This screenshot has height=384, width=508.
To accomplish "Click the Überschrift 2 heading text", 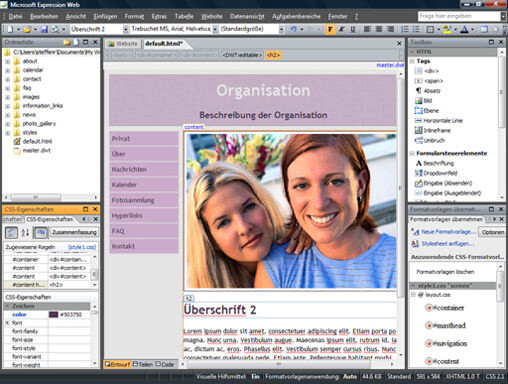I will [x=220, y=310].
